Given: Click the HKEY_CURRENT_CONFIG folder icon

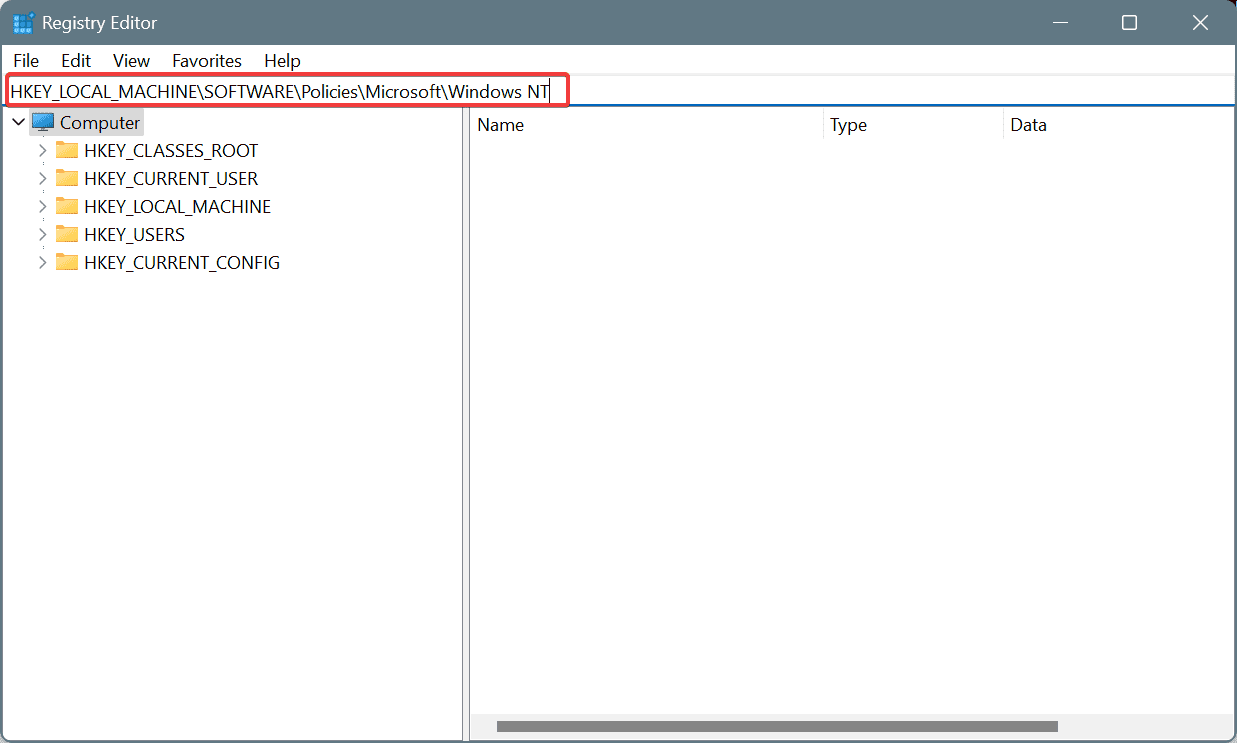Looking at the screenshot, I should coord(67,262).
